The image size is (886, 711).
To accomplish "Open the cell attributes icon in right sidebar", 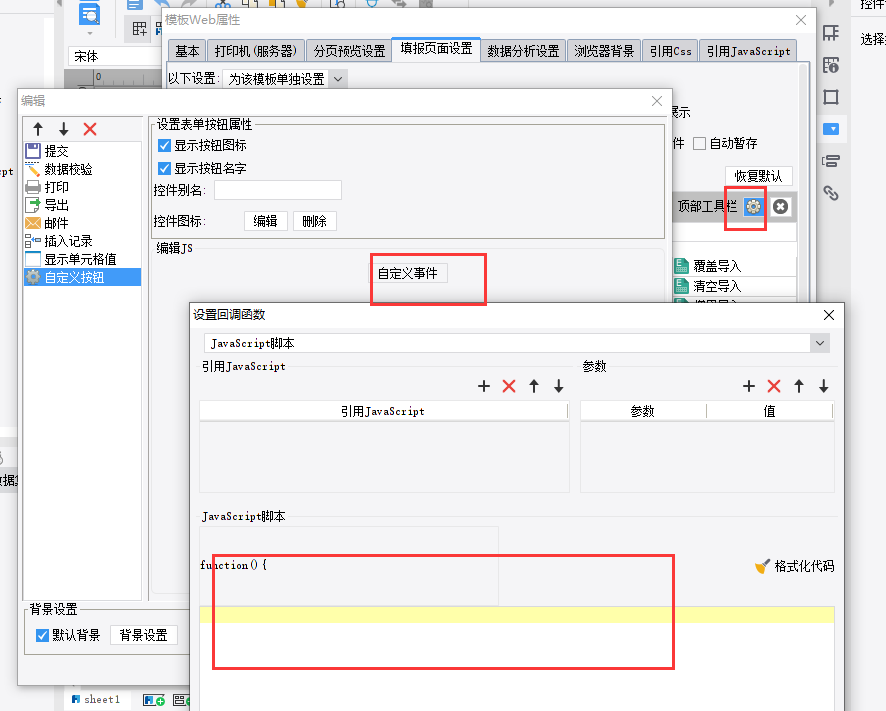I will (x=831, y=65).
